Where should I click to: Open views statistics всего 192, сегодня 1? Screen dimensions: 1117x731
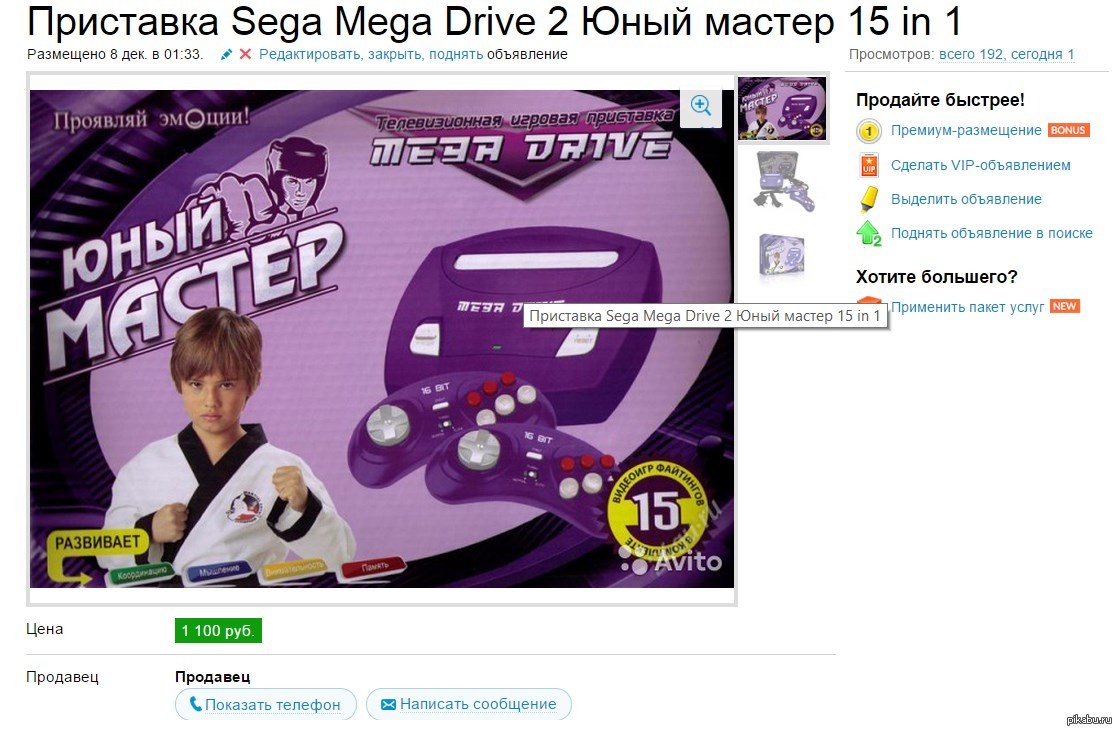click(1007, 54)
